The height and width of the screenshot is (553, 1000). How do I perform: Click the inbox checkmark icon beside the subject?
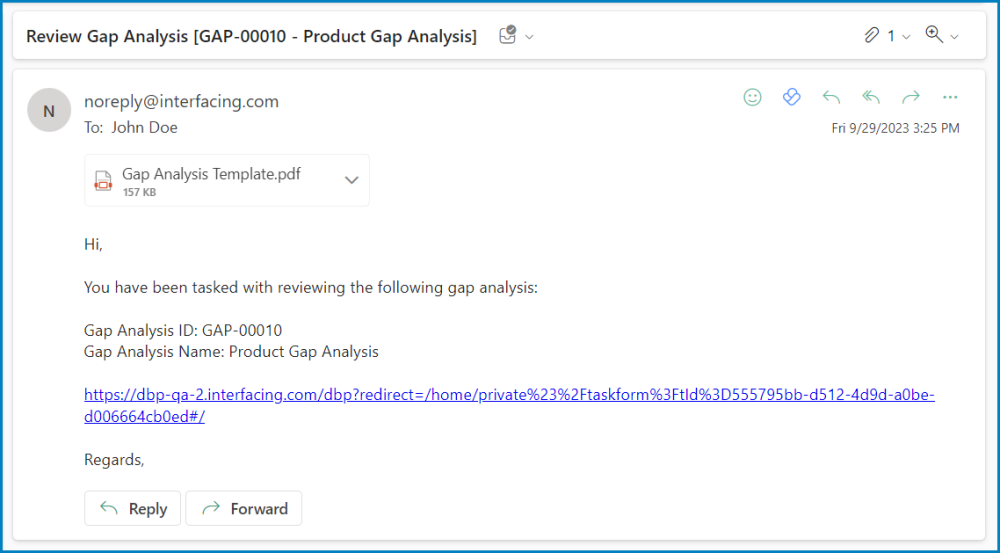pyautogui.click(x=507, y=36)
